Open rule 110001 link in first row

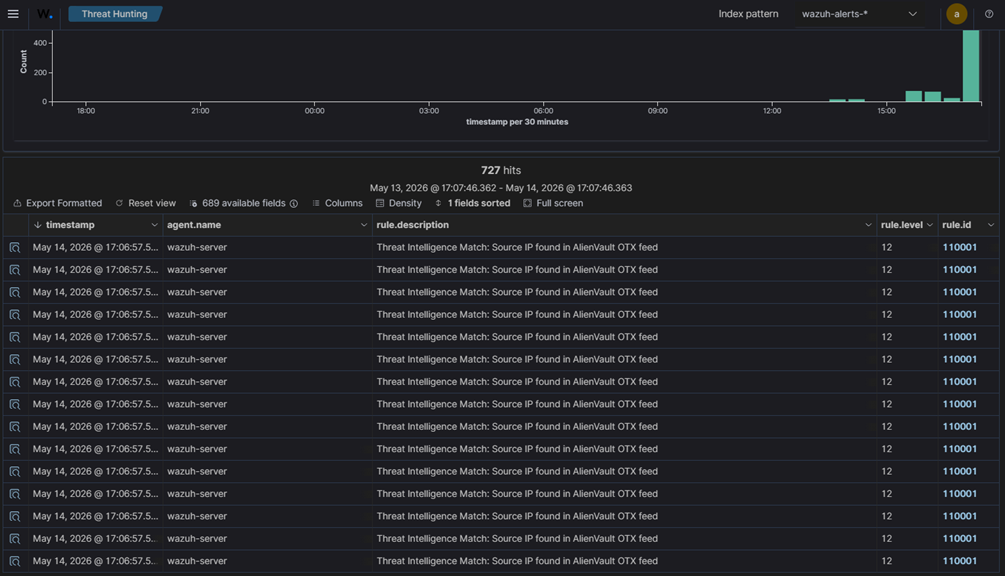pos(959,247)
